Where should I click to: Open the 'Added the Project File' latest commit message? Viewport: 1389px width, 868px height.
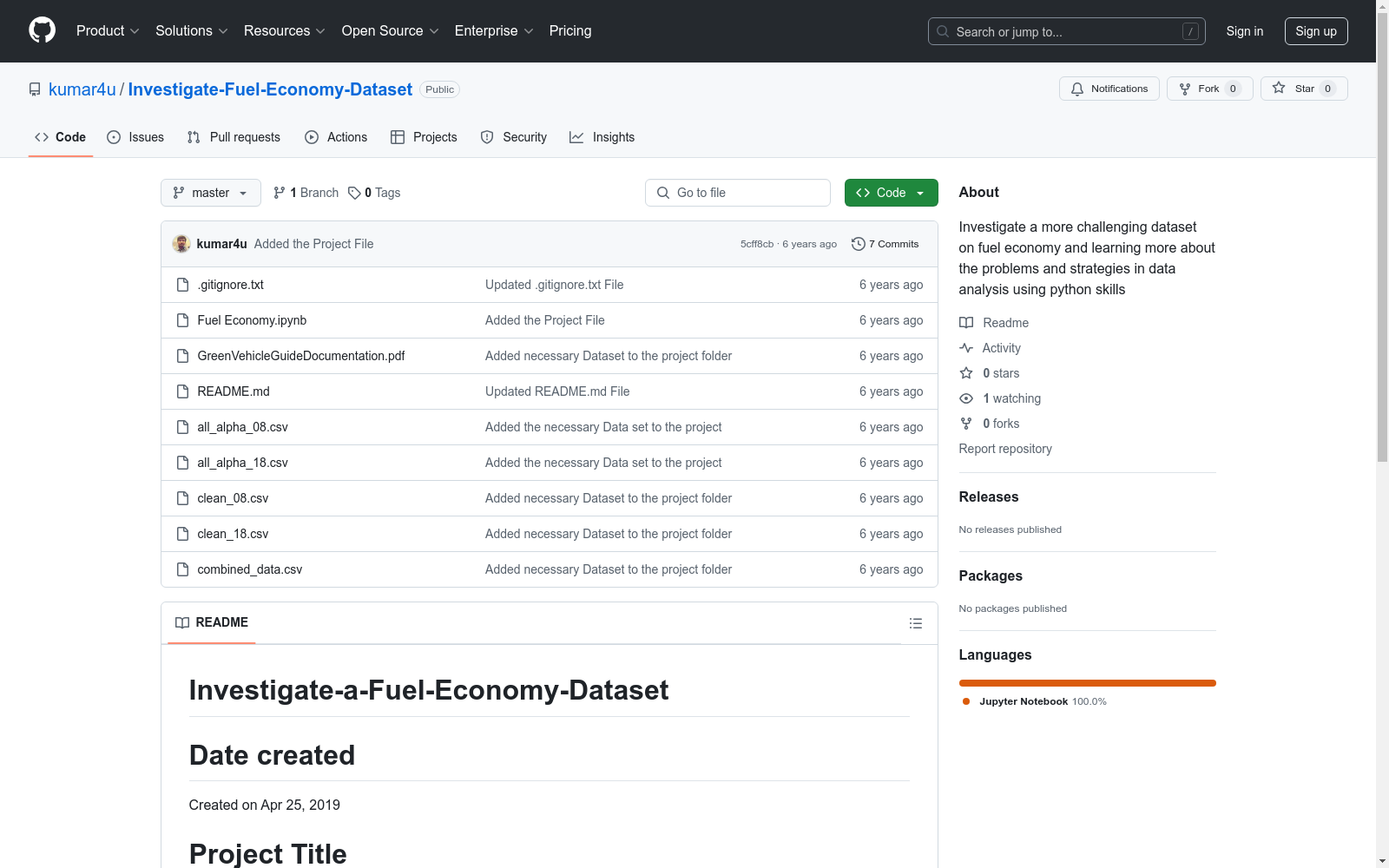point(313,244)
